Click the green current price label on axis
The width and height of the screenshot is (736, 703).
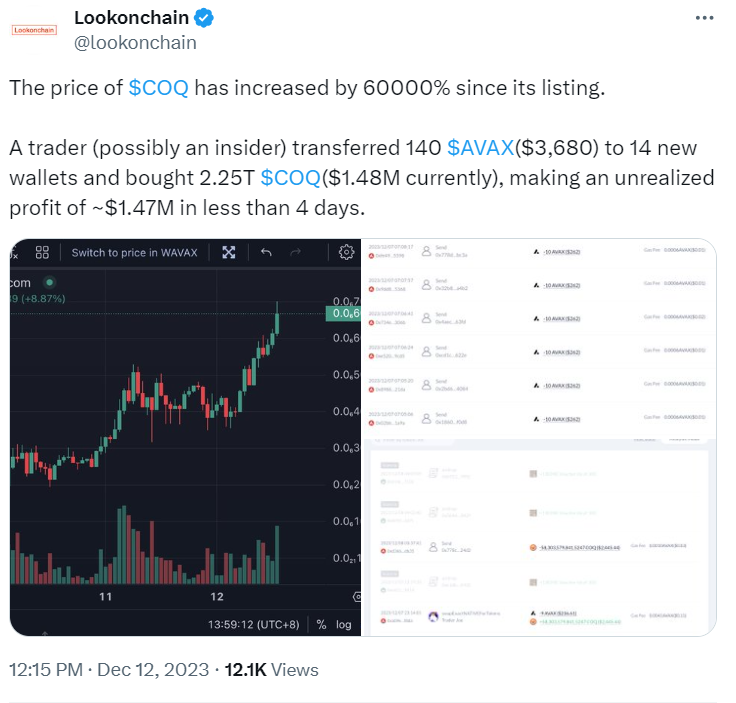pyautogui.click(x=343, y=313)
